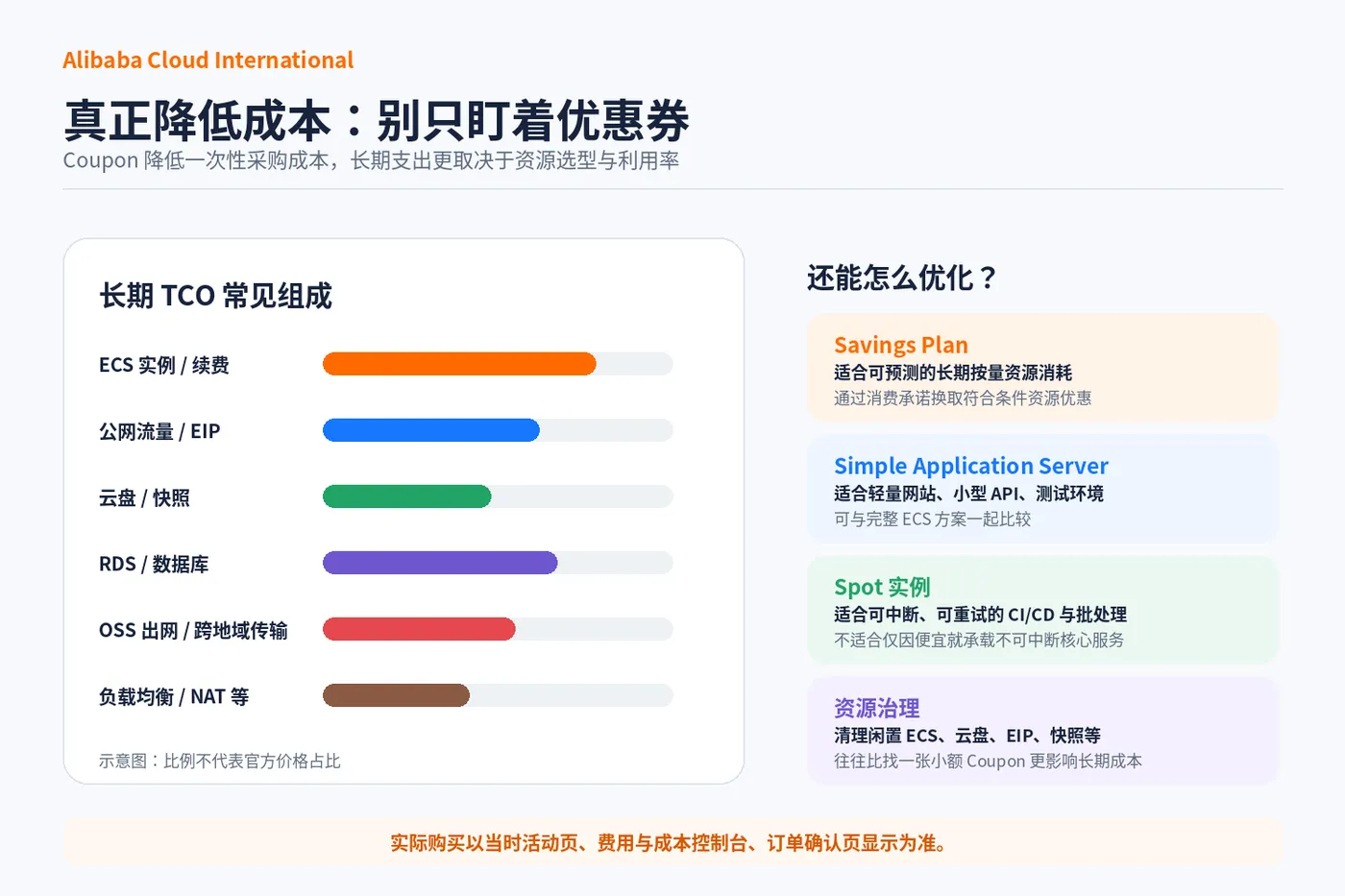Click the line 清理闲置 ECS、云盘、EIP、快照等
The image size is (1345, 896).
click(967, 736)
